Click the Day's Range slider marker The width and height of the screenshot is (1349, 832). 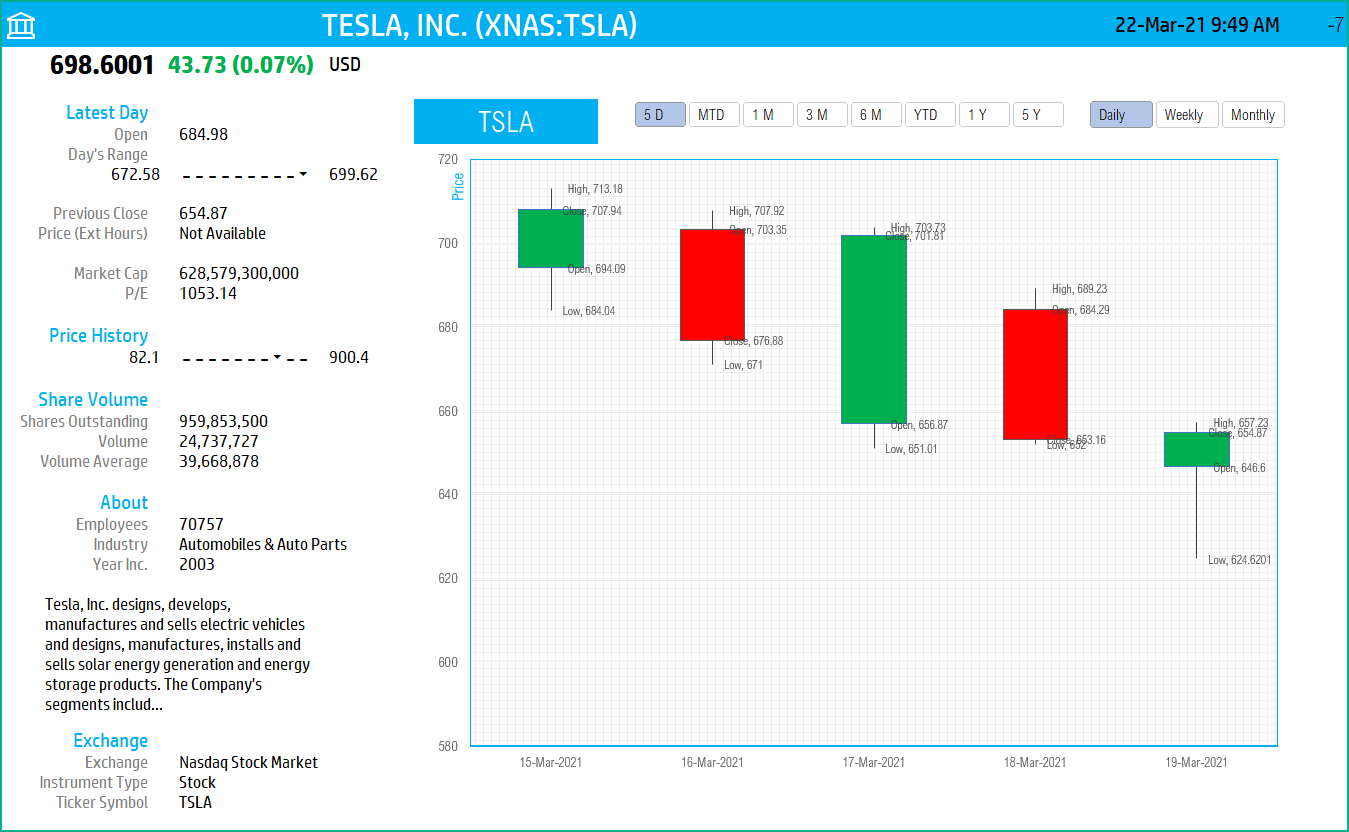pyautogui.click(x=303, y=175)
